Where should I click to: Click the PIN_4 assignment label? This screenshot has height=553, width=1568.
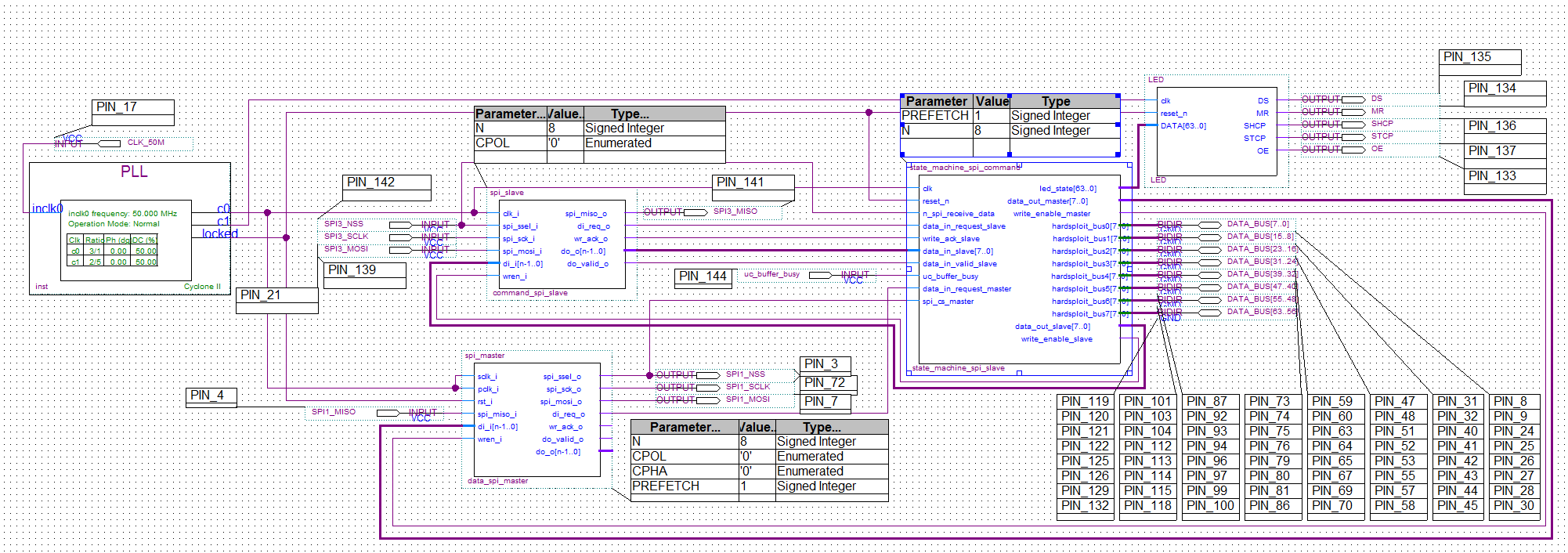coord(207,396)
